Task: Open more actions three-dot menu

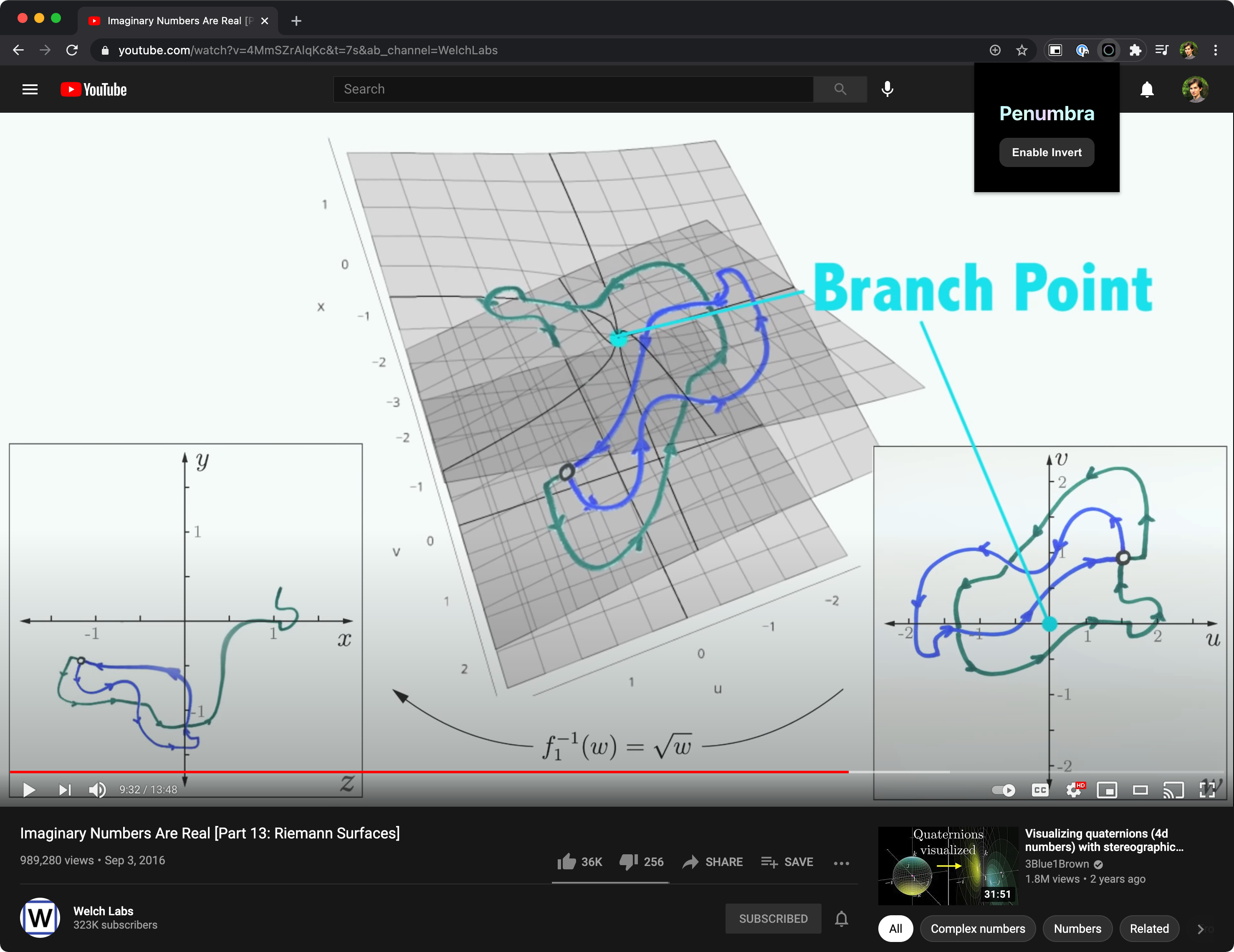Action: [x=841, y=863]
